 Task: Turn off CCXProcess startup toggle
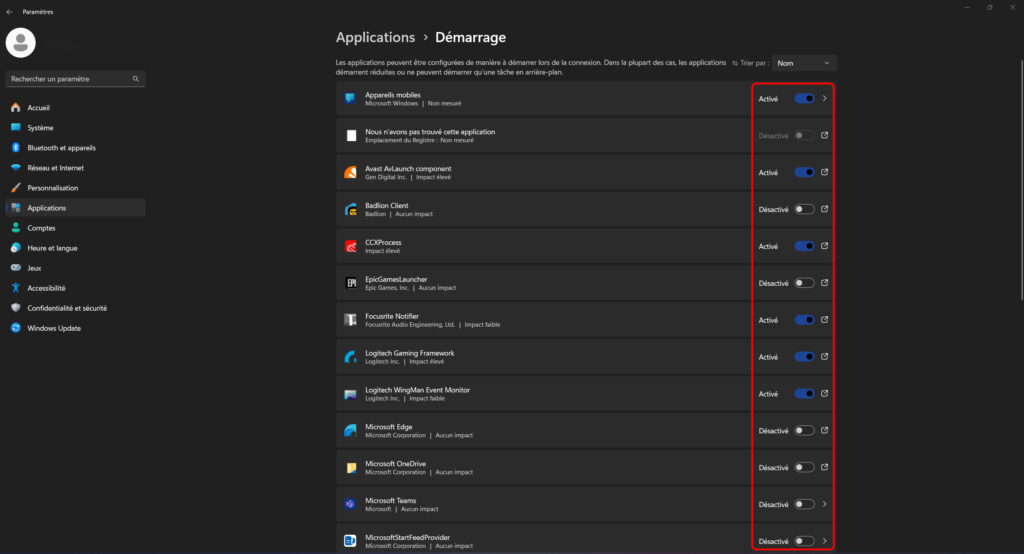tap(805, 246)
